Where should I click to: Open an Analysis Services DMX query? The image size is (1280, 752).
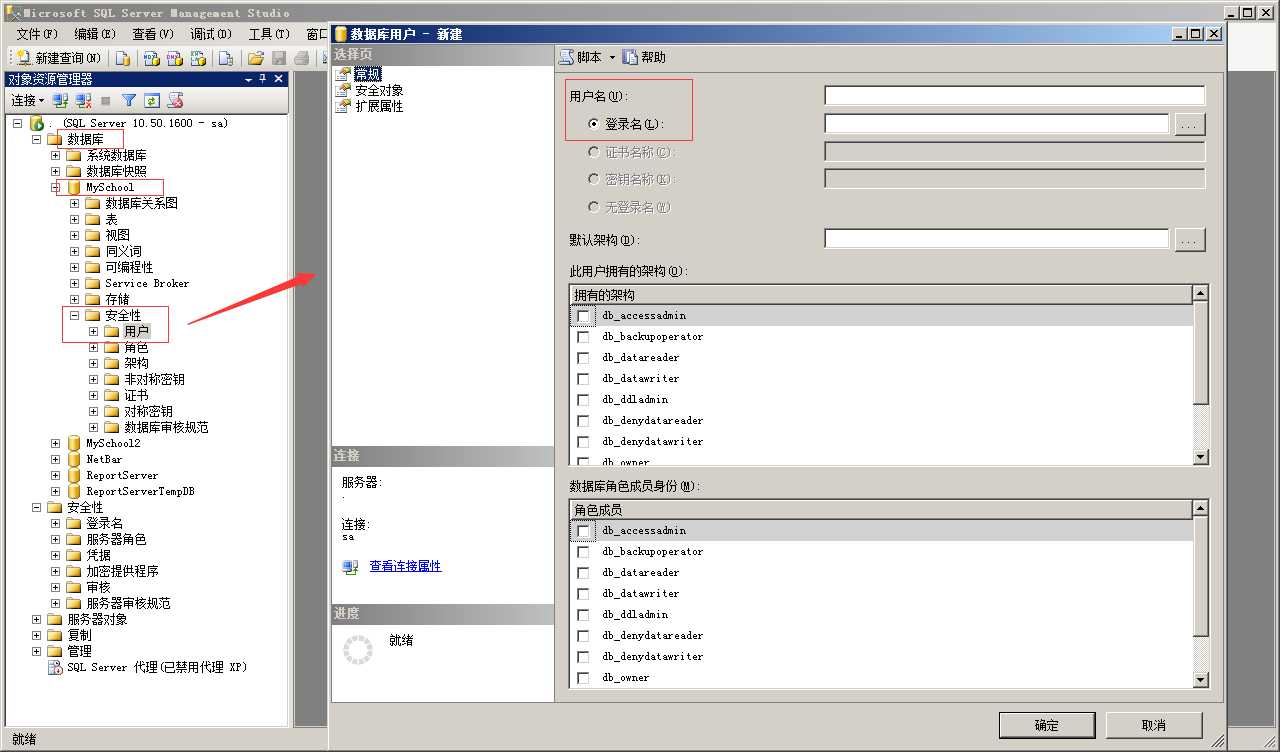click(174, 58)
